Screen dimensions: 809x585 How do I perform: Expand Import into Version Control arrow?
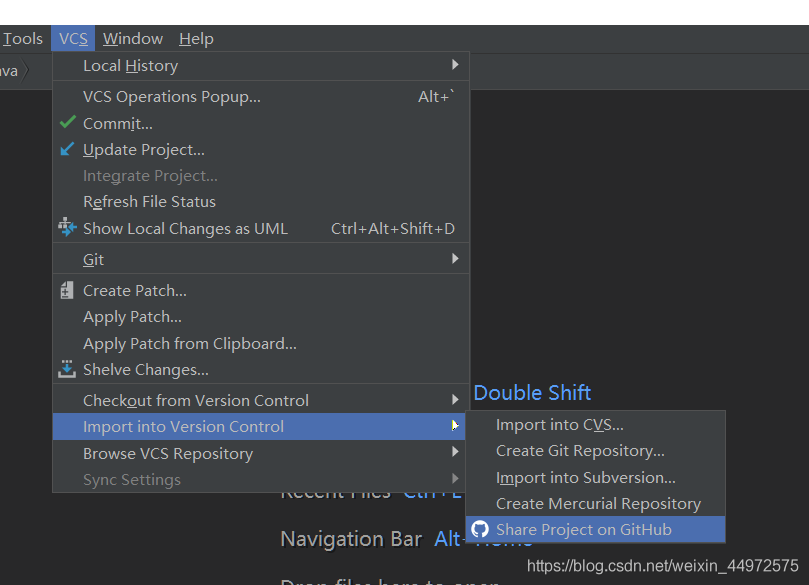click(455, 426)
